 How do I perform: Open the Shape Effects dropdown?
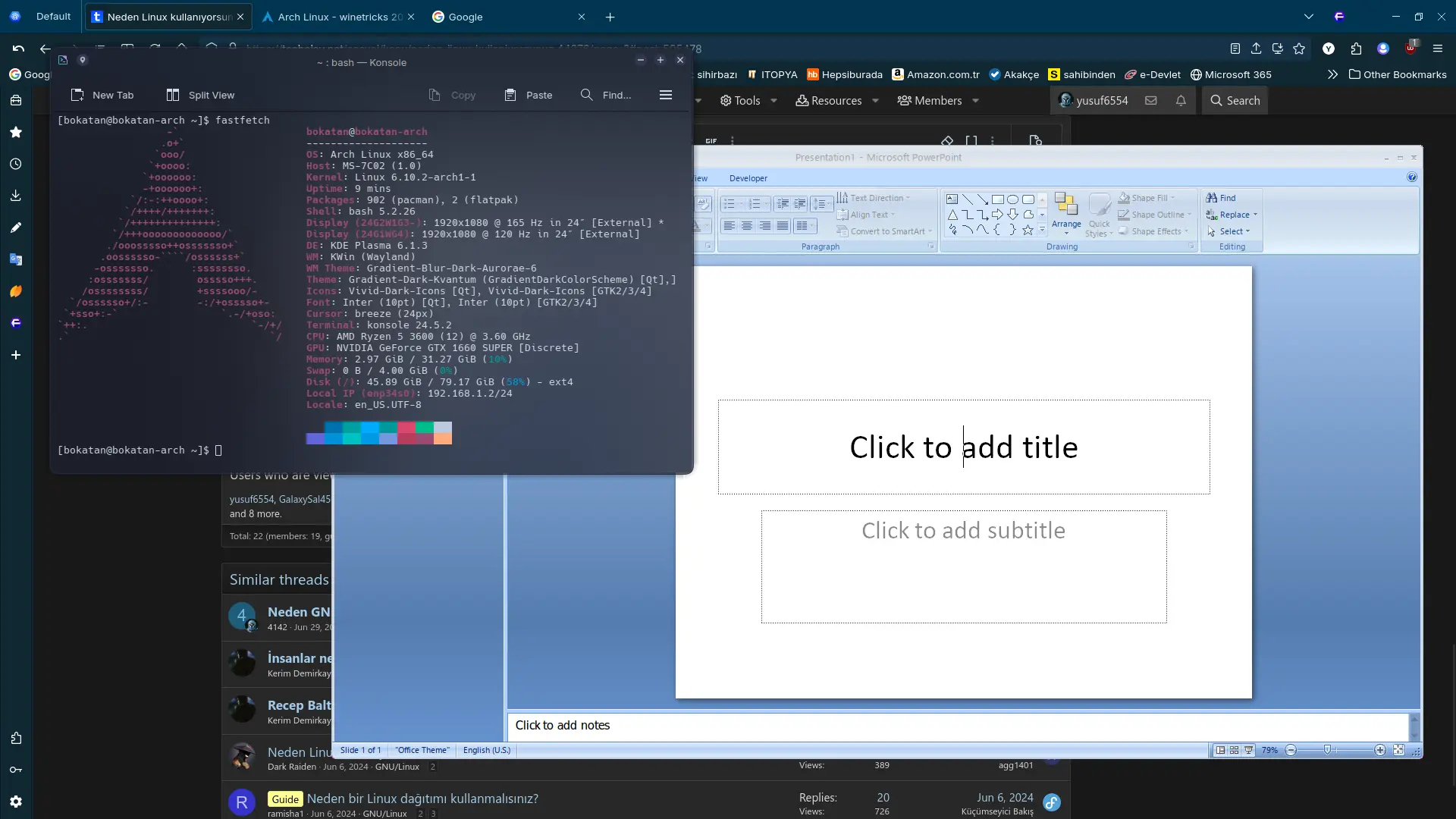[1153, 231]
